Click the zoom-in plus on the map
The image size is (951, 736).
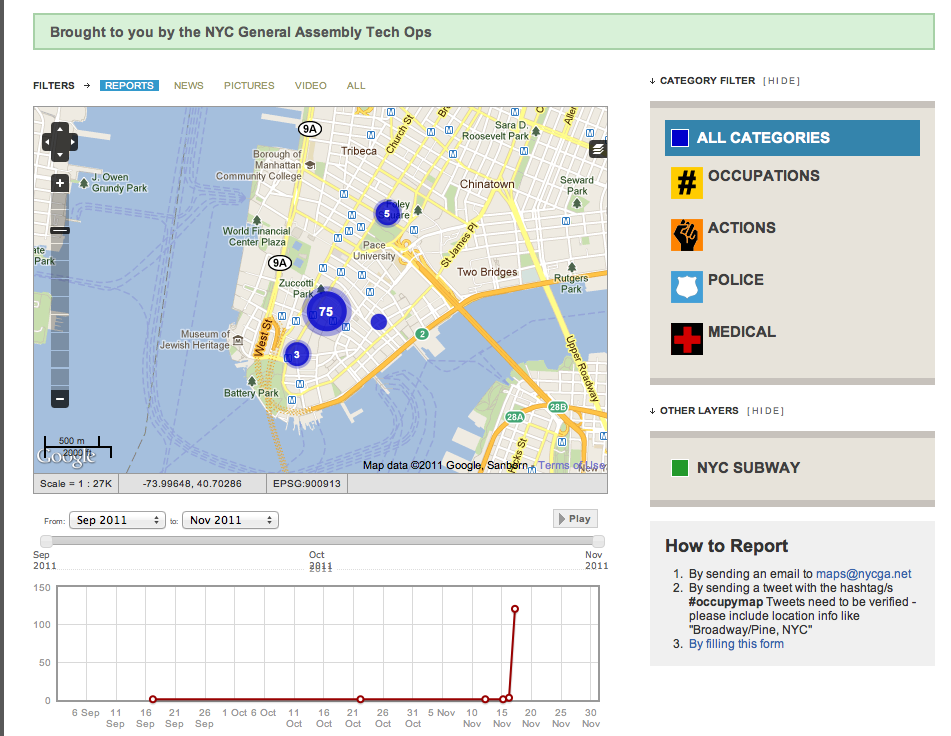pyautogui.click(x=59, y=183)
